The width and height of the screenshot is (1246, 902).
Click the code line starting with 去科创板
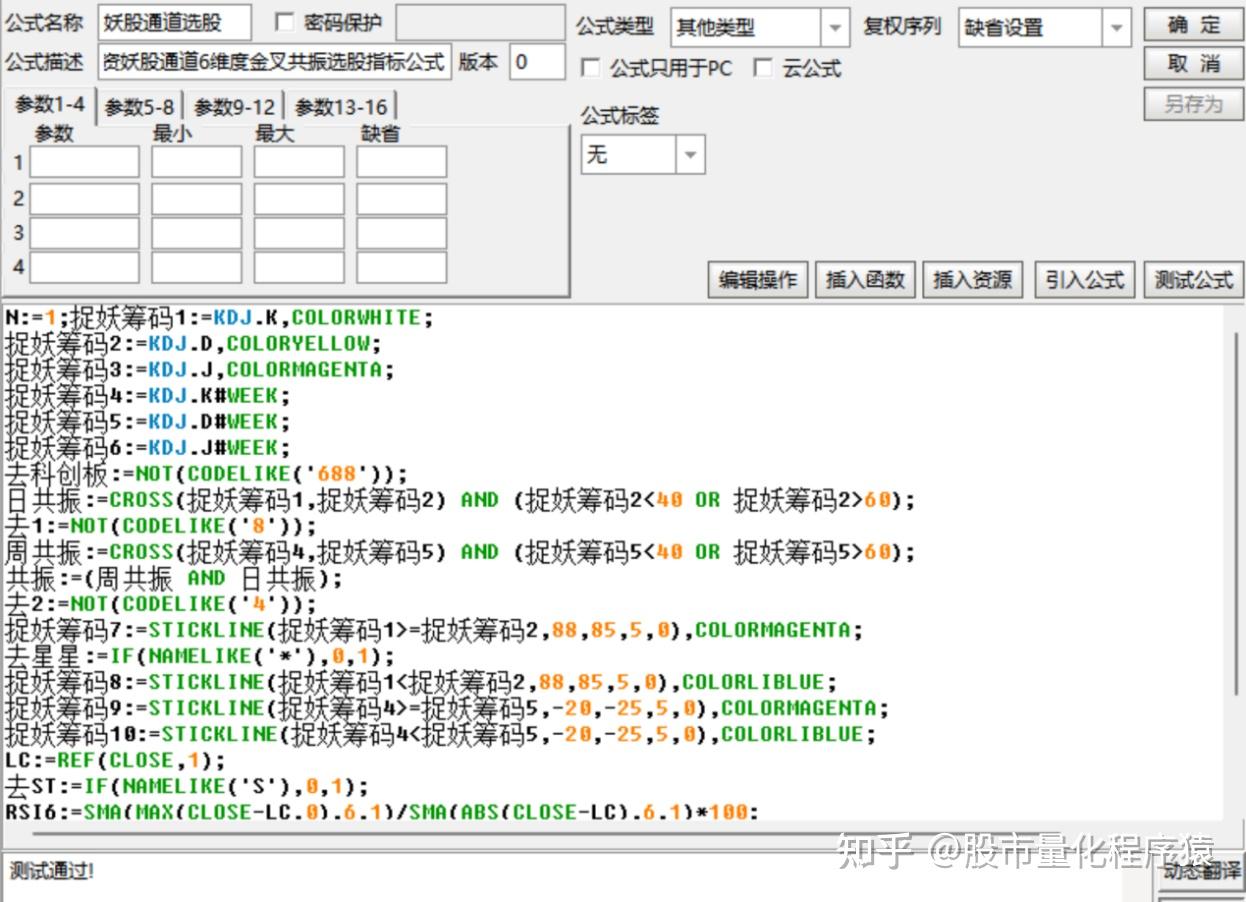coord(207,473)
